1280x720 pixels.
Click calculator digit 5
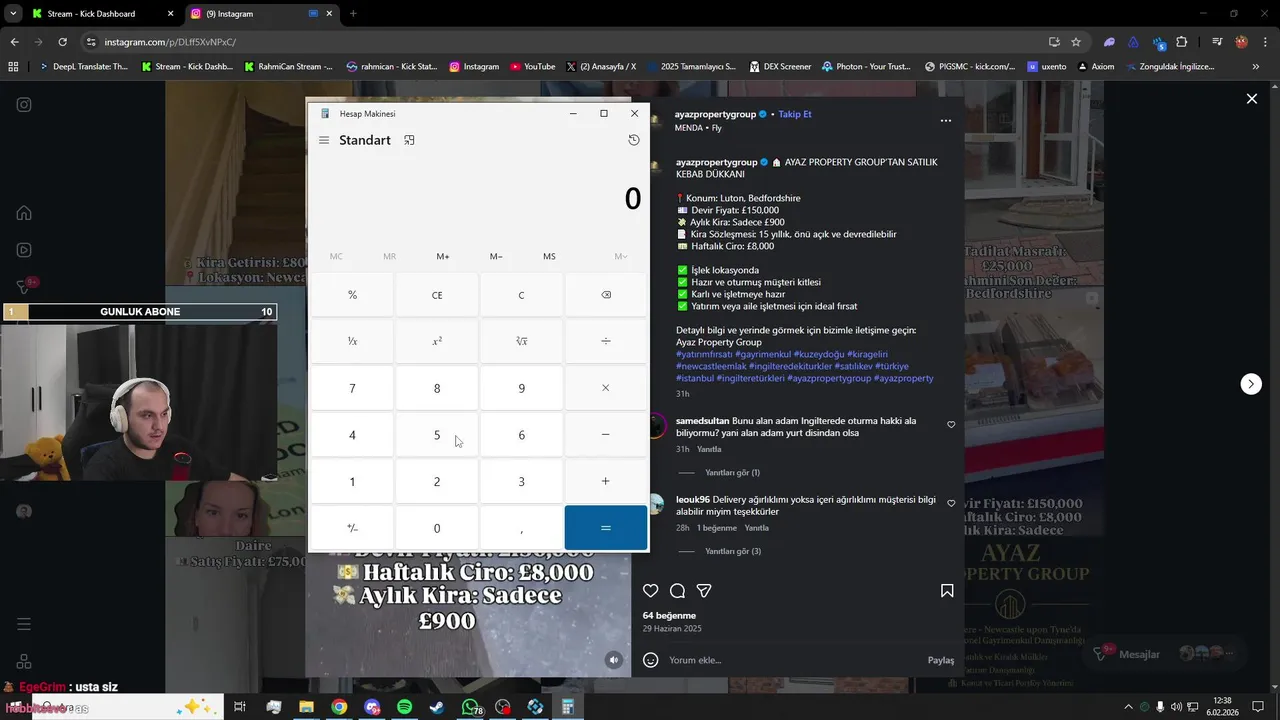coord(437,435)
